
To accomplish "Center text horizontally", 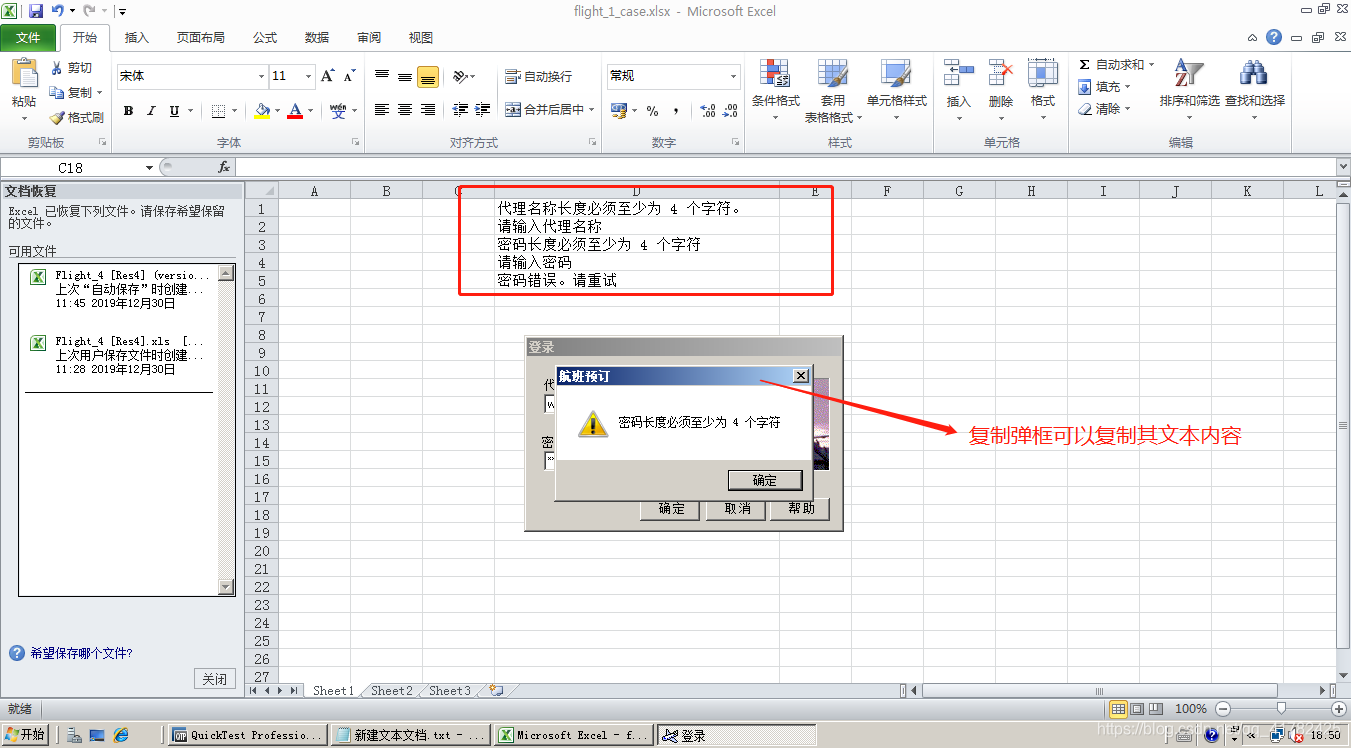I will click(404, 110).
